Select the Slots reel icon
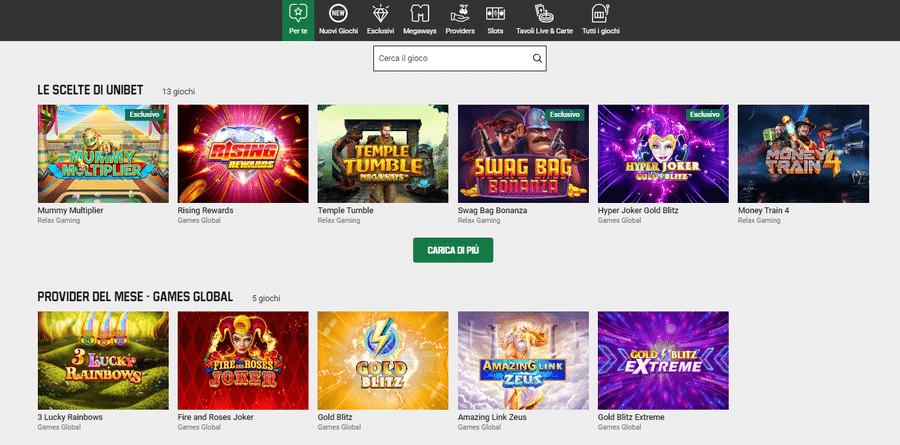 [x=495, y=13]
